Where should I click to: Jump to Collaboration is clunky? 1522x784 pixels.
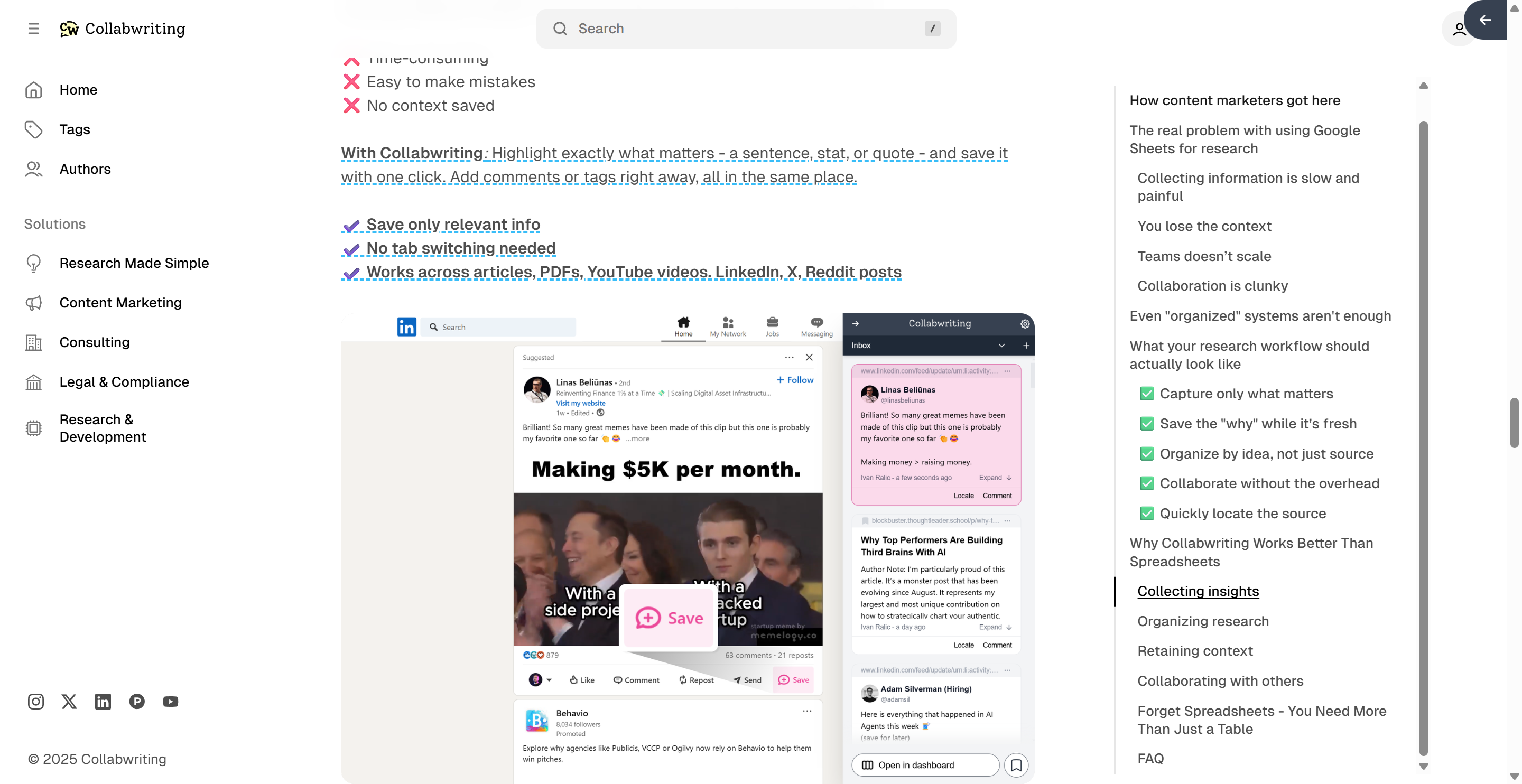click(1212, 286)
